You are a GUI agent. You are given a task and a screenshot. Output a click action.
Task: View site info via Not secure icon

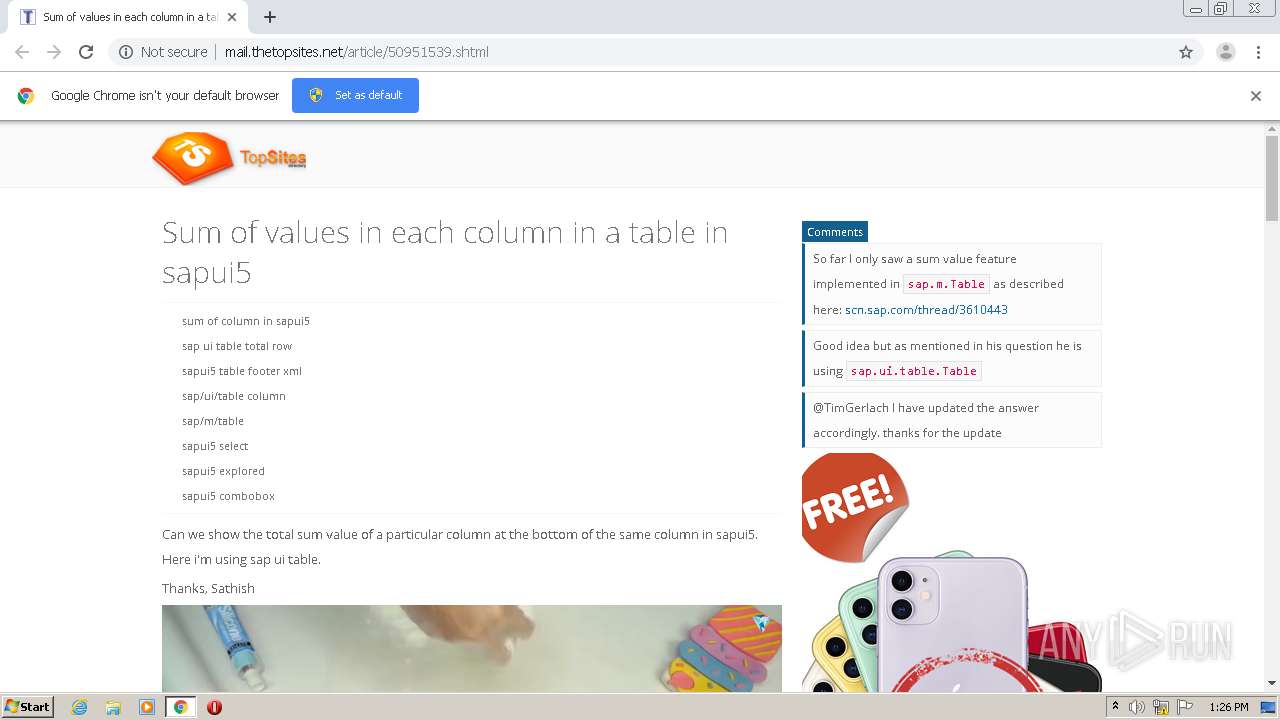coord(126,52)
